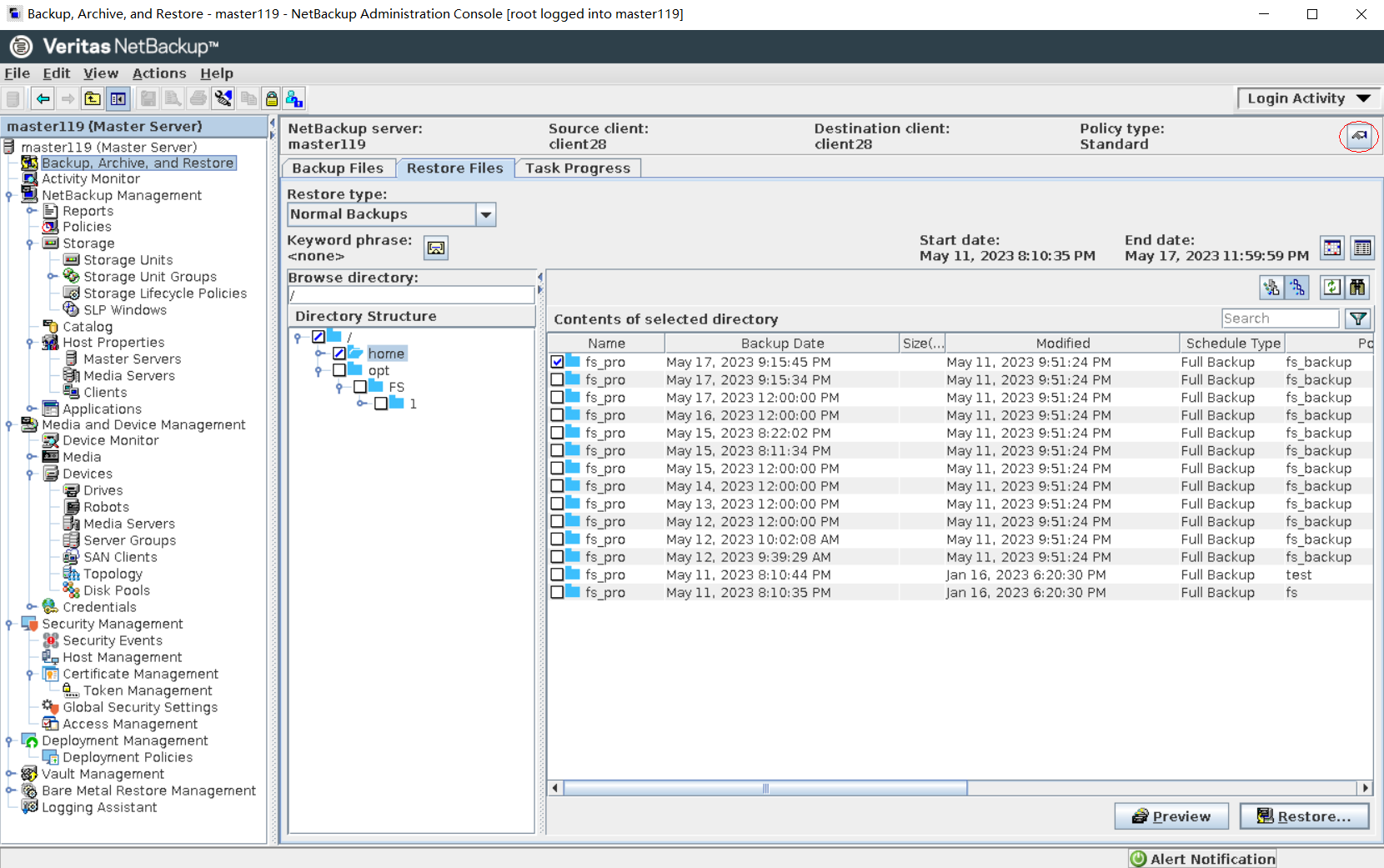Check the opt folder checkbox
The image size is (1384, 868).
coord(339,370)
